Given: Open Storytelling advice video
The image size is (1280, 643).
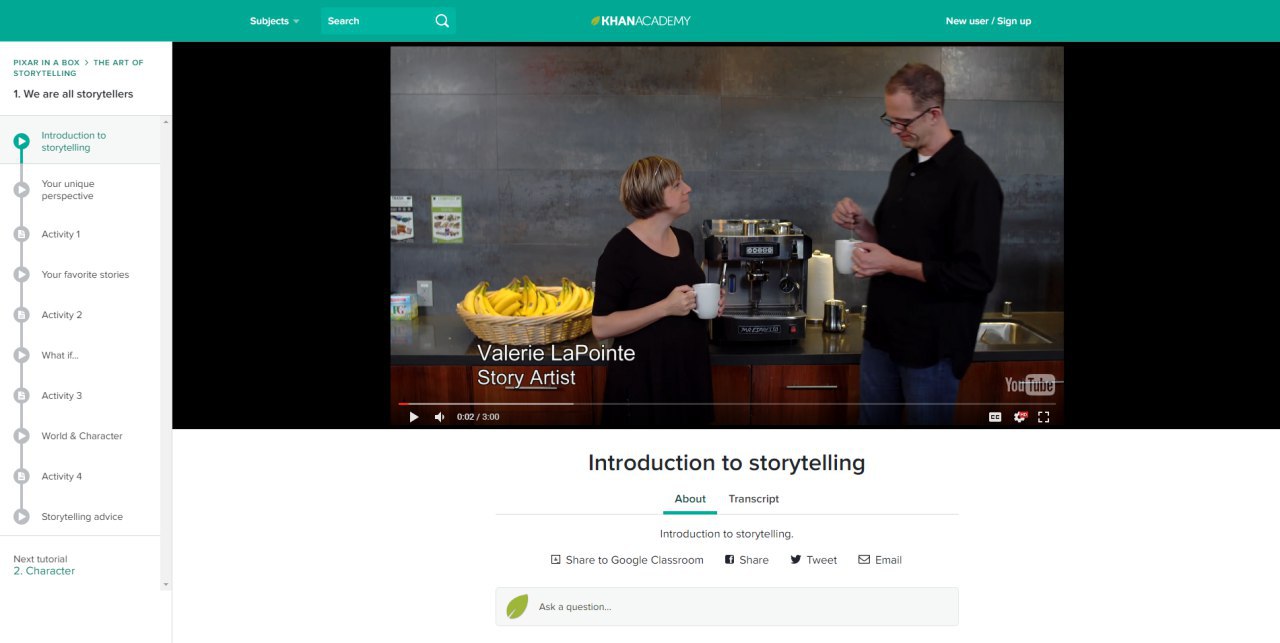Looking at the screenshot, I should (x=80, y=517).
